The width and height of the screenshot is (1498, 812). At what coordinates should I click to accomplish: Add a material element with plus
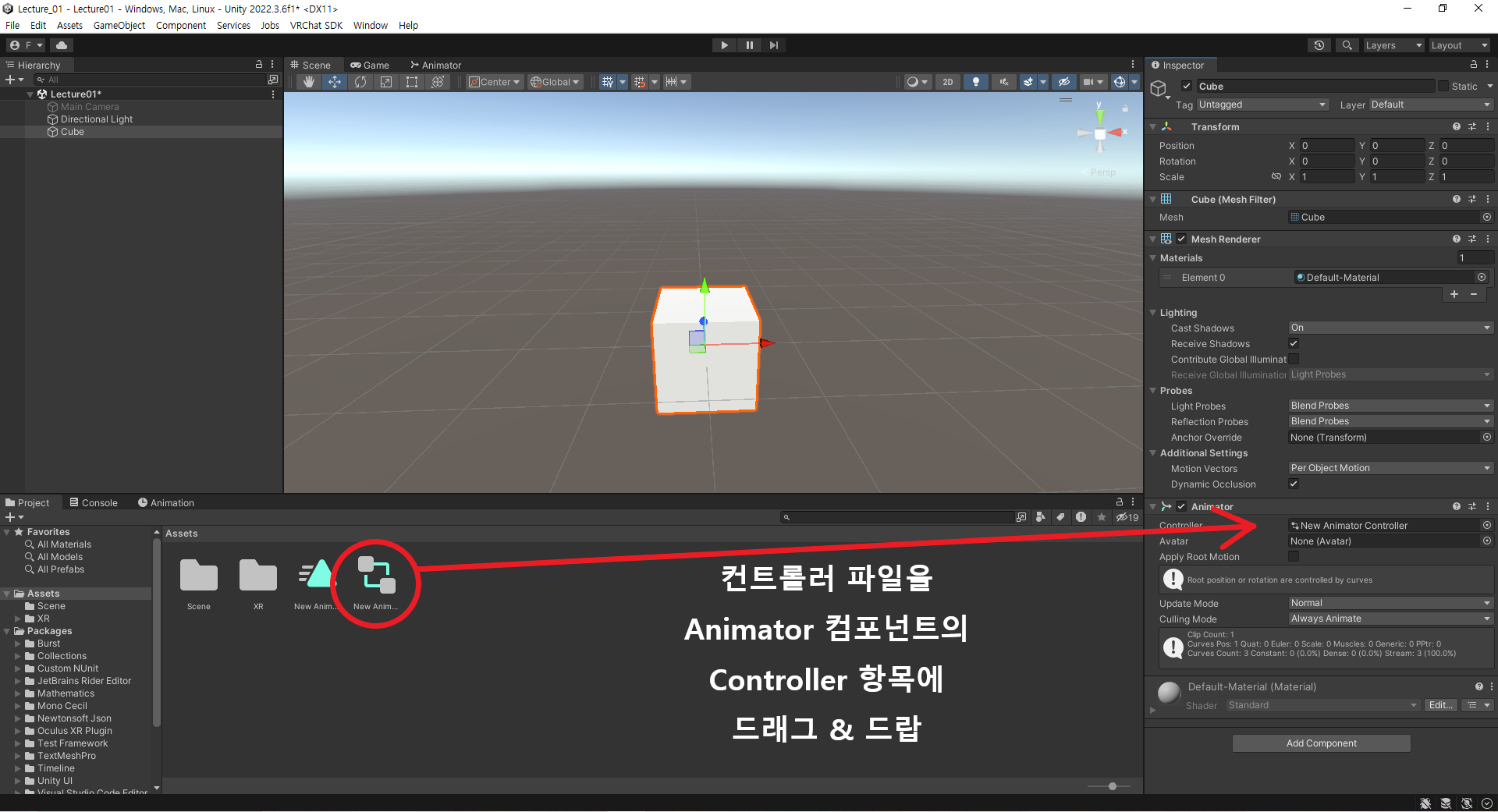pyautogui.click(x=1454, y=294)
